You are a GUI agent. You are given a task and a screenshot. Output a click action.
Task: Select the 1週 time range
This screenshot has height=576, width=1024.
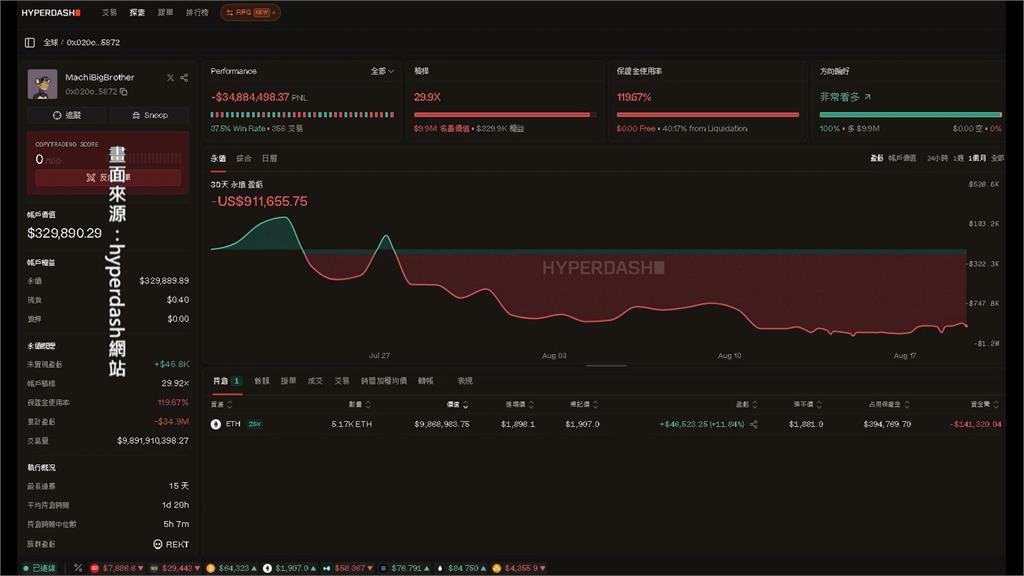pyautogui.click(x=958, y=158)
